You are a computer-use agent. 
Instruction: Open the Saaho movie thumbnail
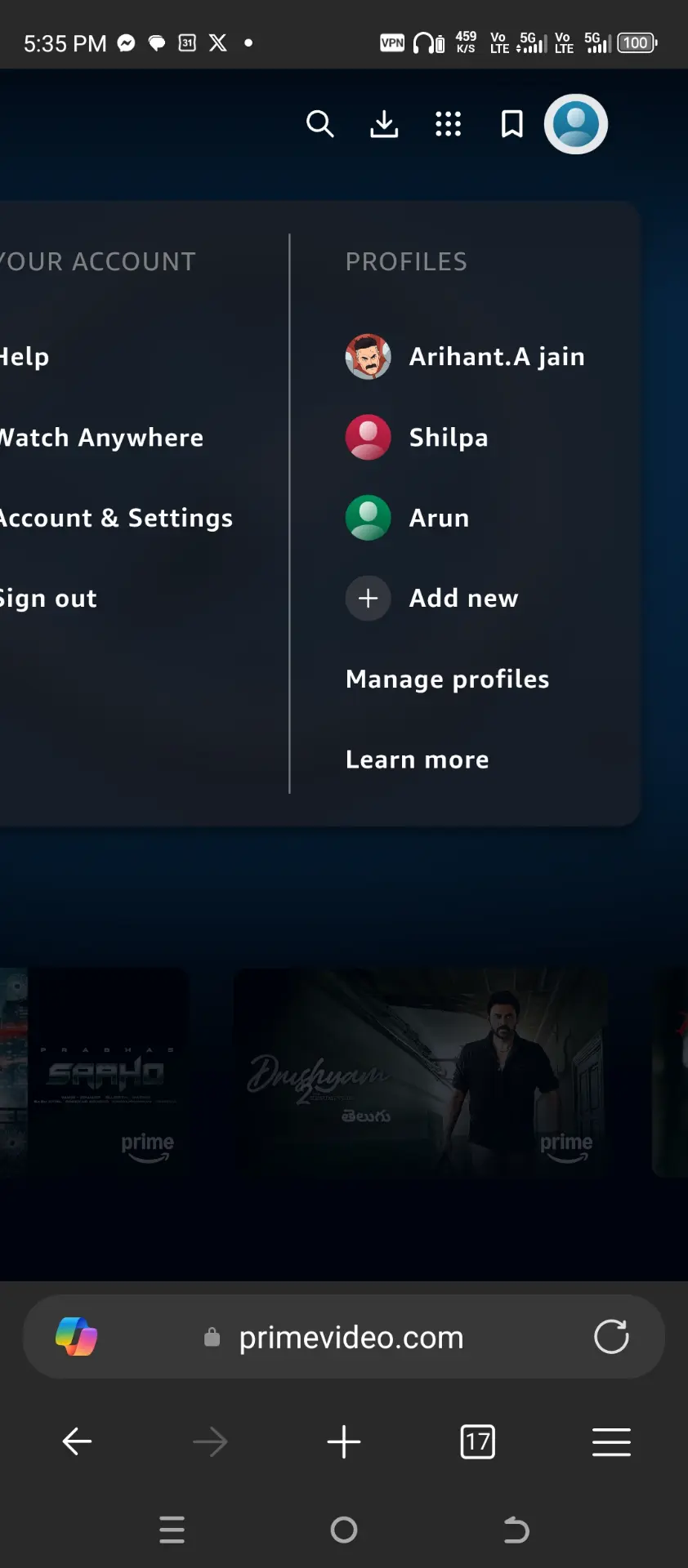click(x=94, y=1072)
